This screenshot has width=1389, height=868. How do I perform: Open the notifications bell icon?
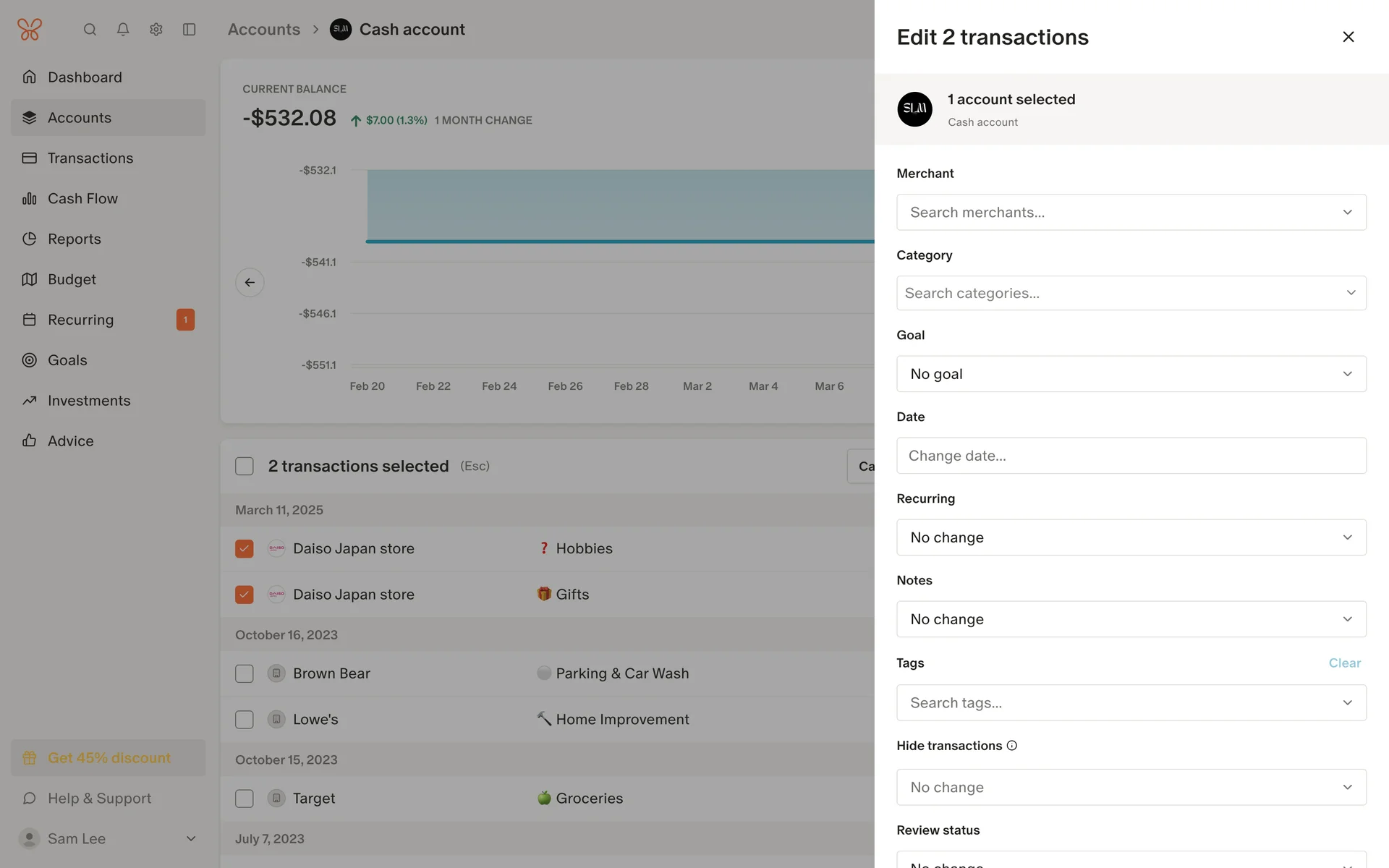click(x=123, y=30)
